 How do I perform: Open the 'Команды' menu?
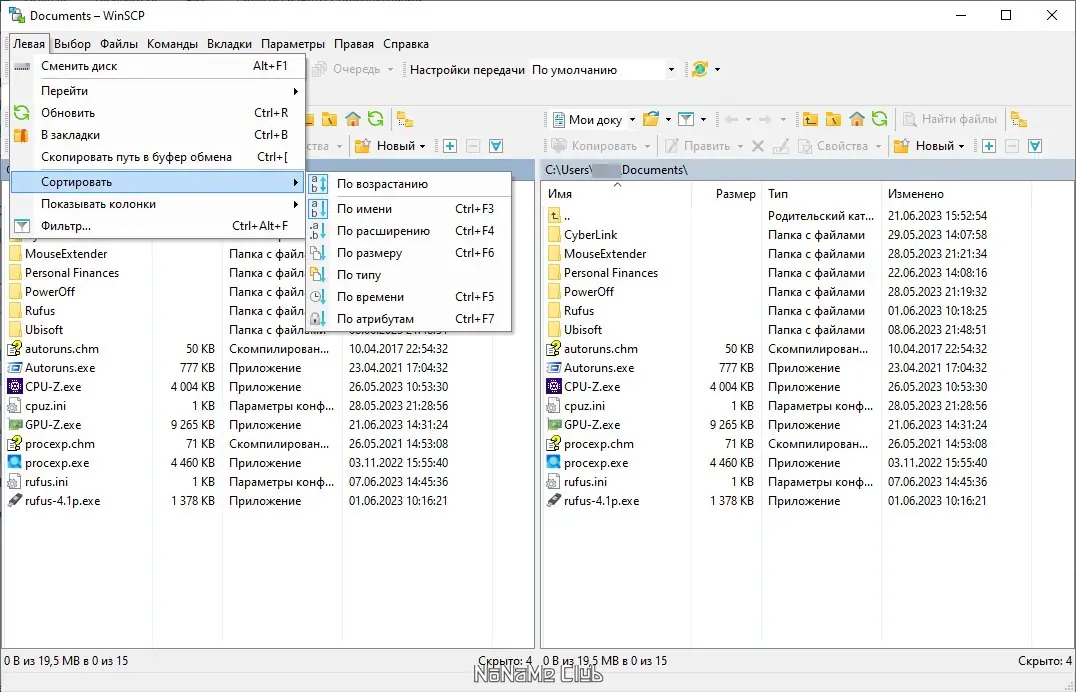(172, 44)
